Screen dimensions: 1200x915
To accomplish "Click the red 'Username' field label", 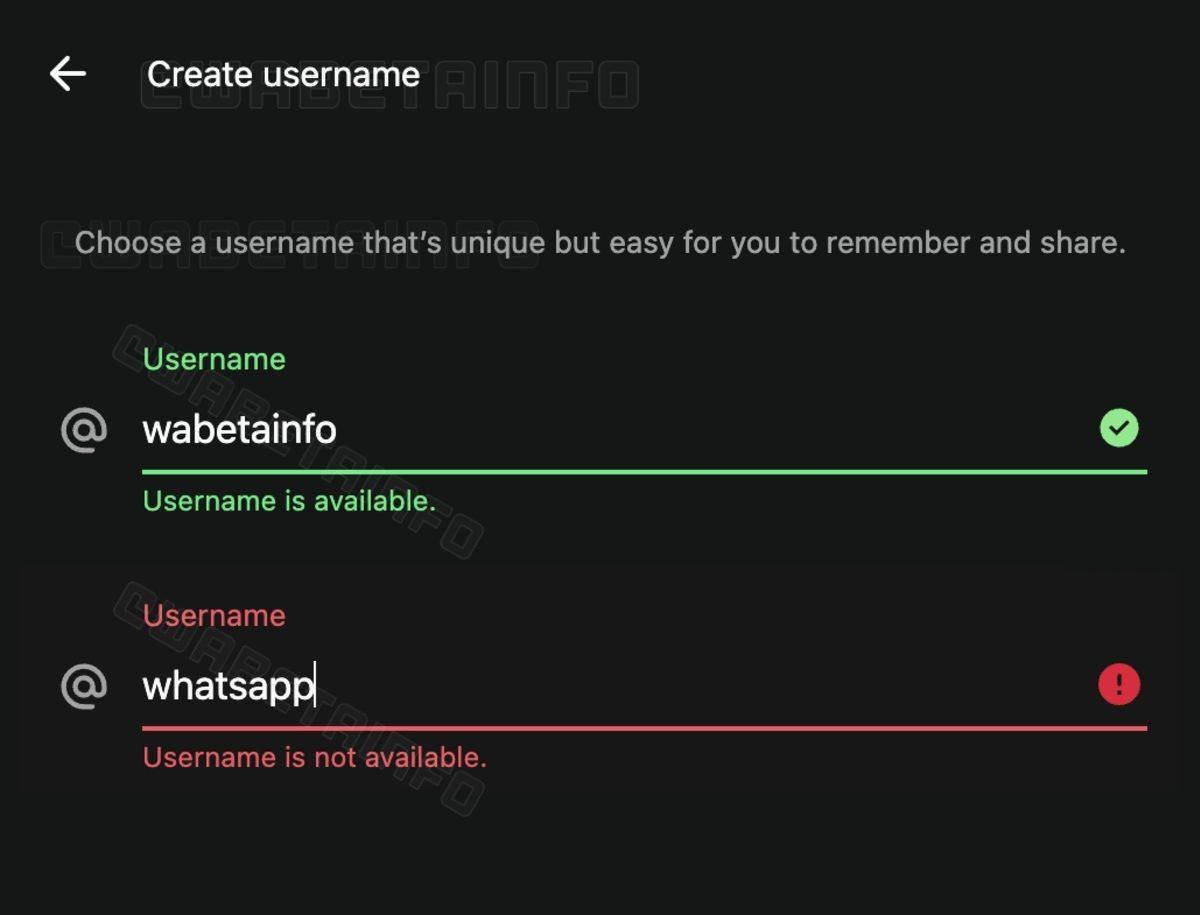I will (x=213, y=616).
